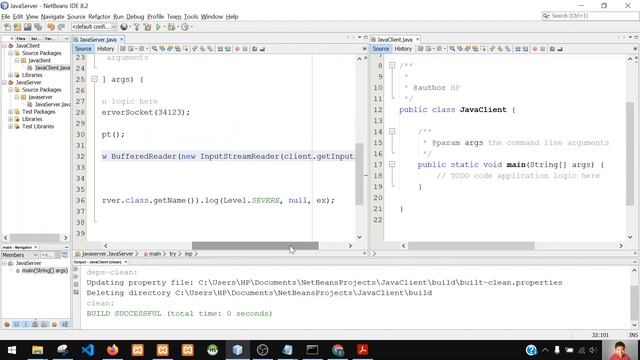Click the Debug Project toolbar icon
Screen dimensions: 640x360
(x=171, y=27)
